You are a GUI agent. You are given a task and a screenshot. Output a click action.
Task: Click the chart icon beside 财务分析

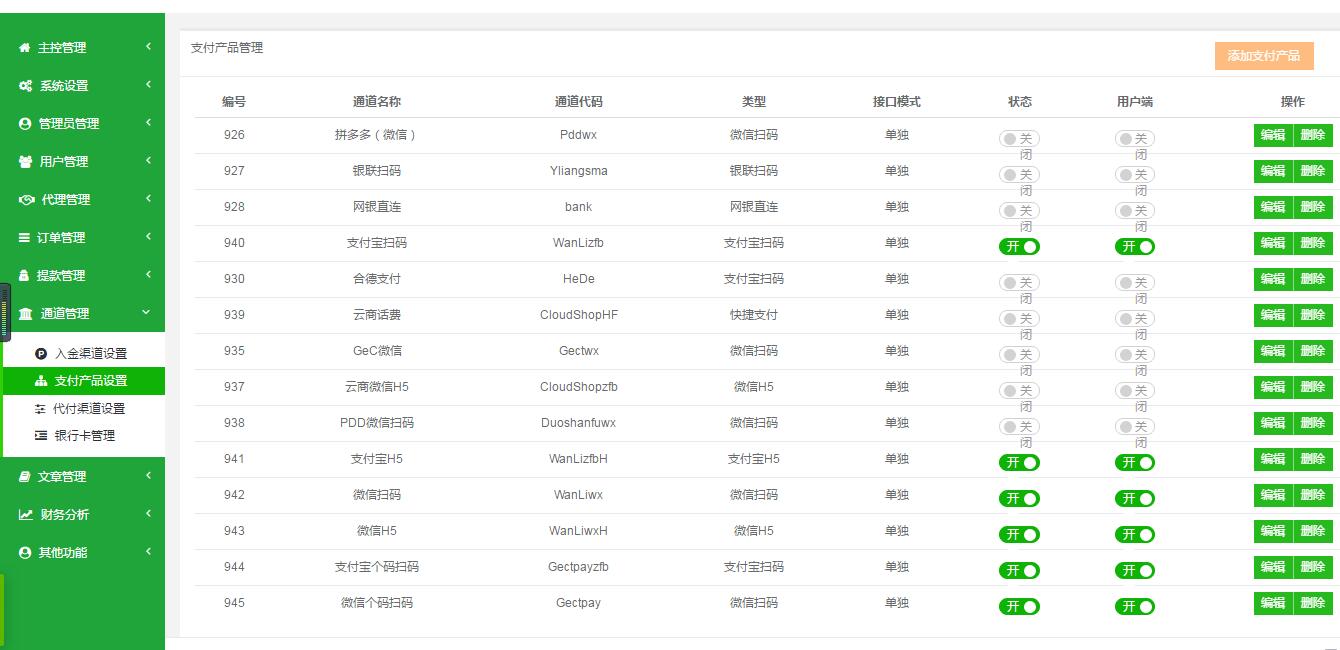[25, 515]
